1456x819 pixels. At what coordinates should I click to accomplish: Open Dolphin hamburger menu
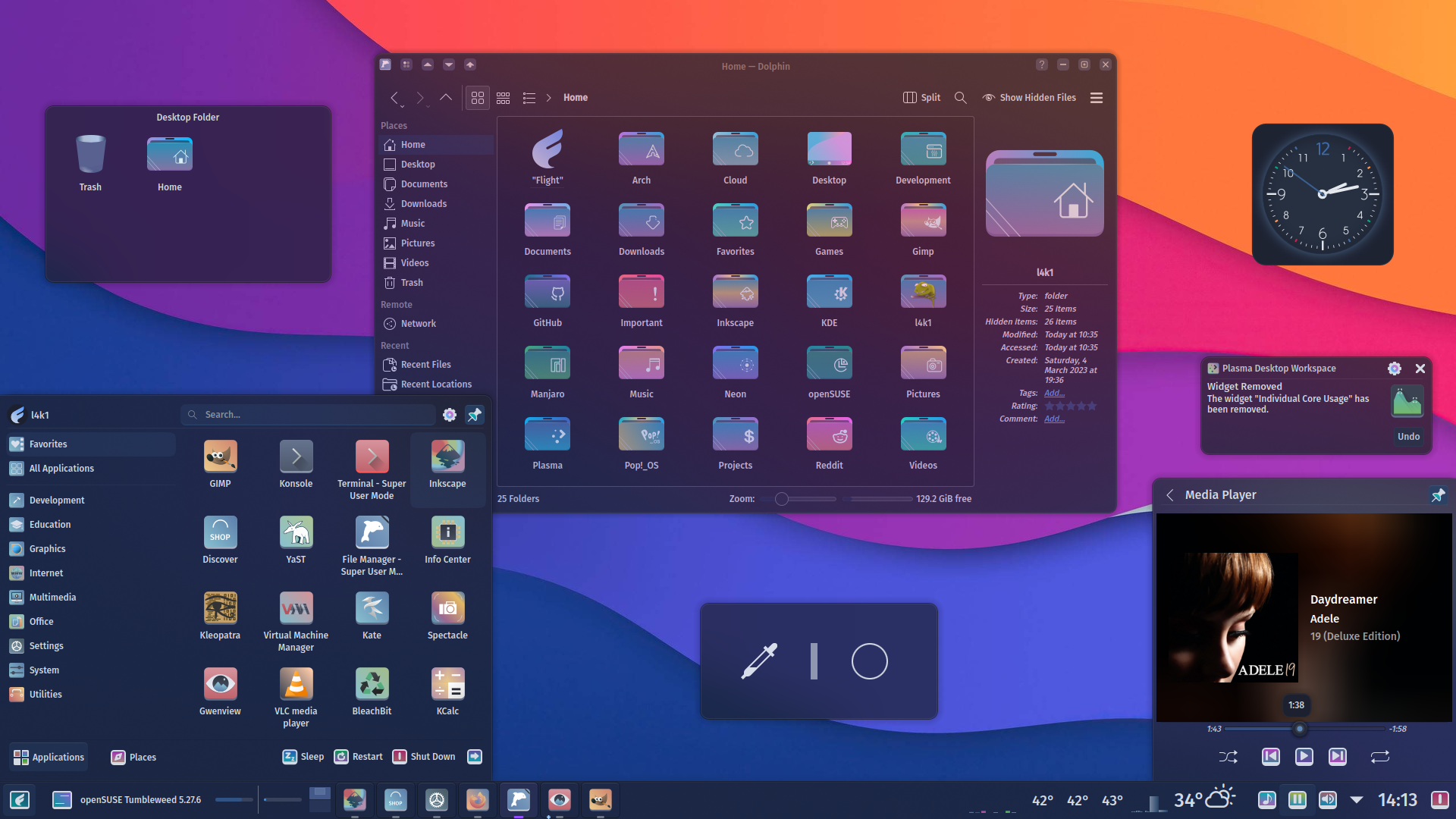click(x=1096, y=98)
